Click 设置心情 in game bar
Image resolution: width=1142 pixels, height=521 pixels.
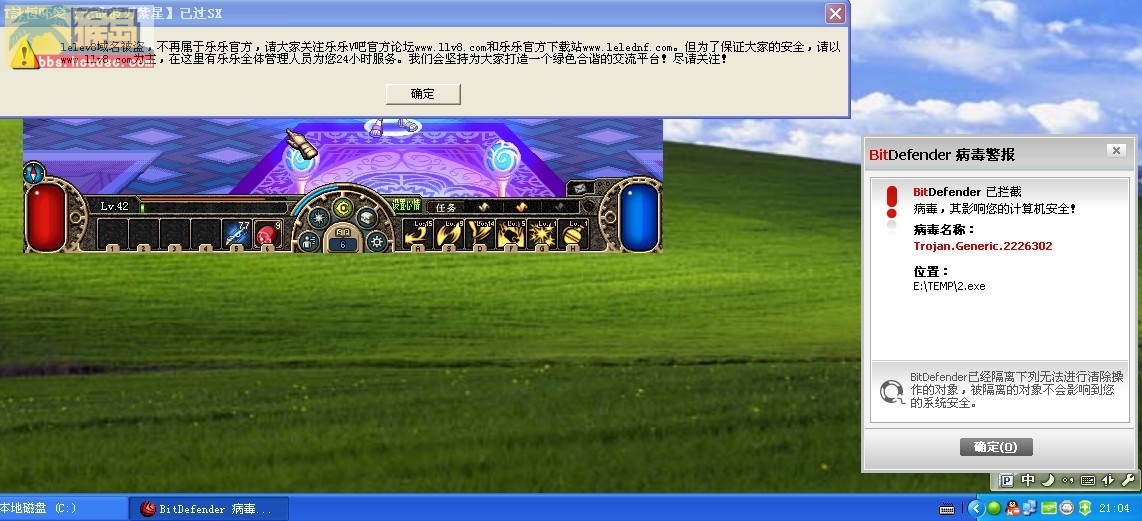[x=406, y=205]
